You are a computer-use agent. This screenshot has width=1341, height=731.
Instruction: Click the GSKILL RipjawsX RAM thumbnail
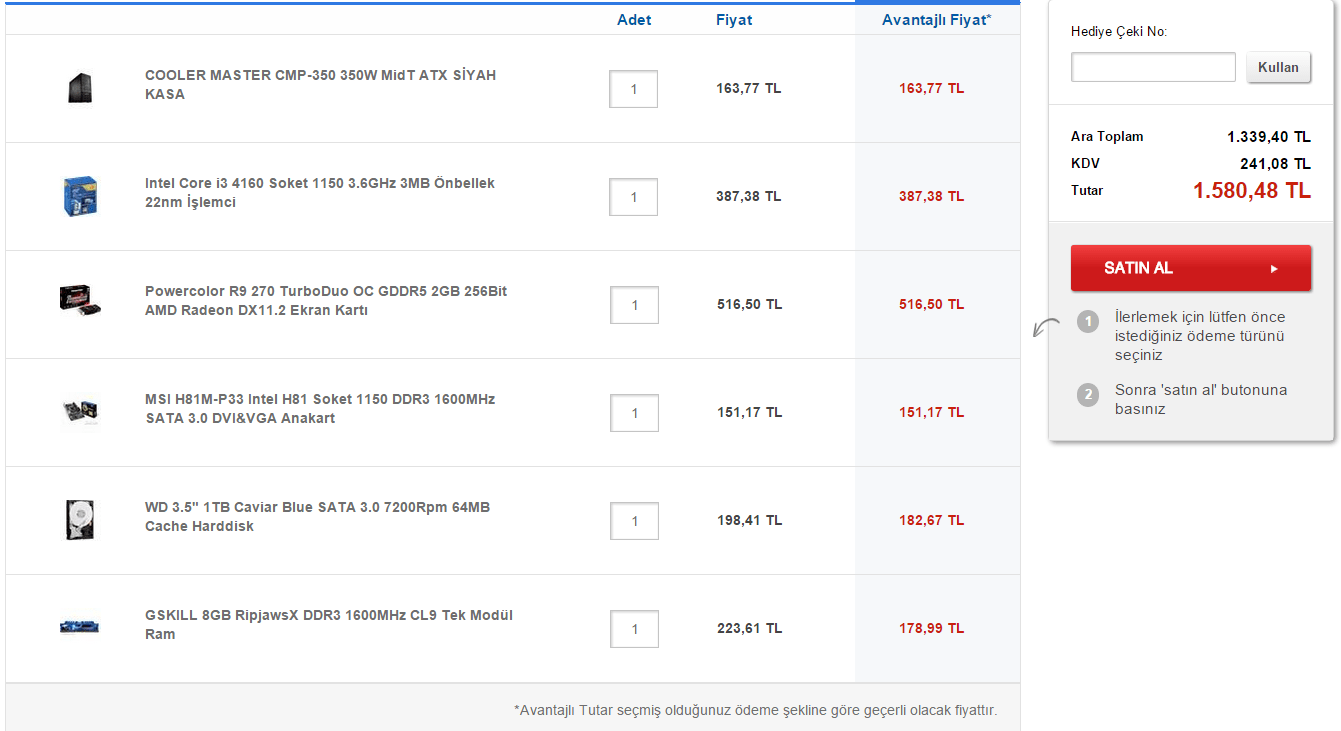80,626
